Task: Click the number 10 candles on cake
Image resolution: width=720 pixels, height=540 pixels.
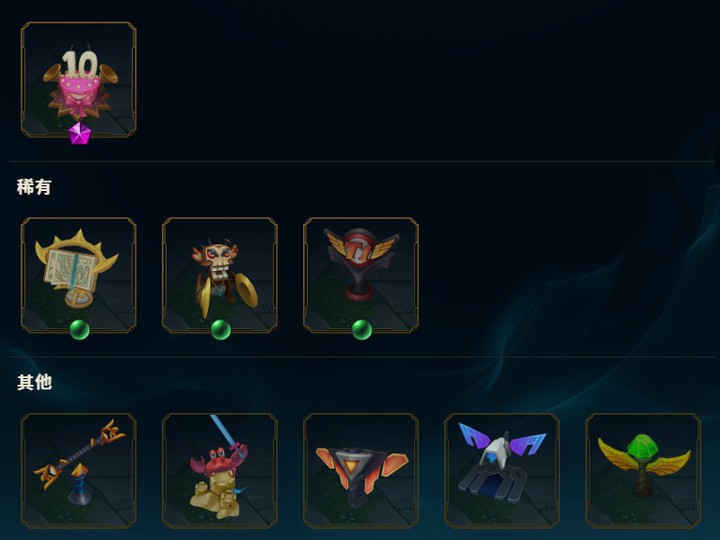Action: tap(80, 63)
